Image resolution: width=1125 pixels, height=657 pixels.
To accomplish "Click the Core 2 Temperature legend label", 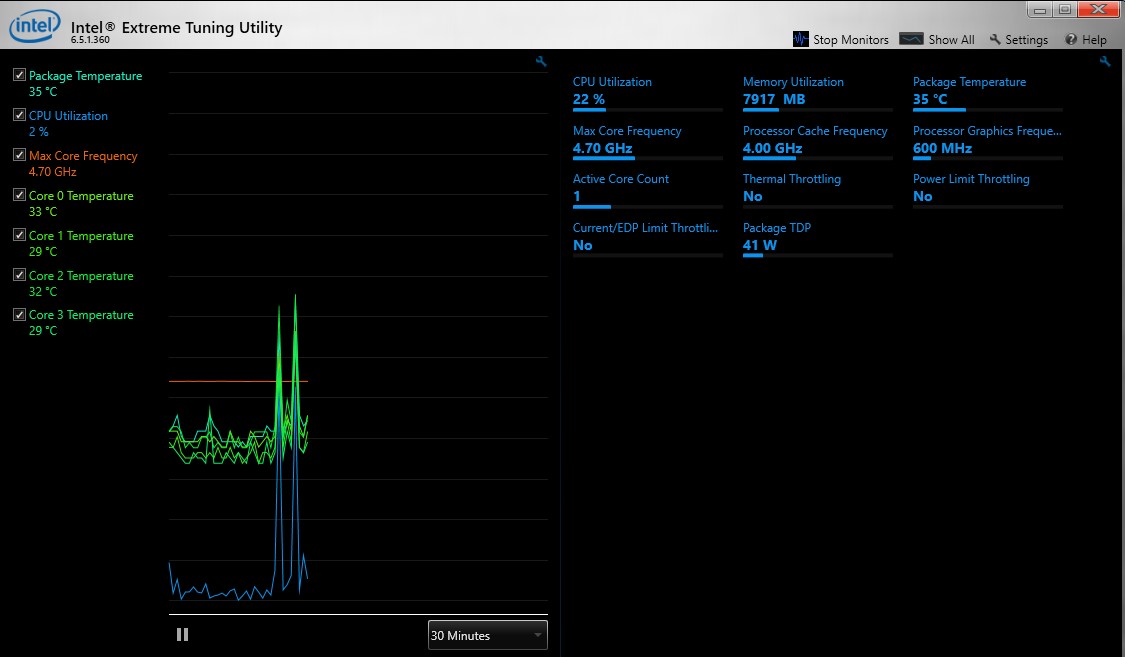I will tap(81, 275).
